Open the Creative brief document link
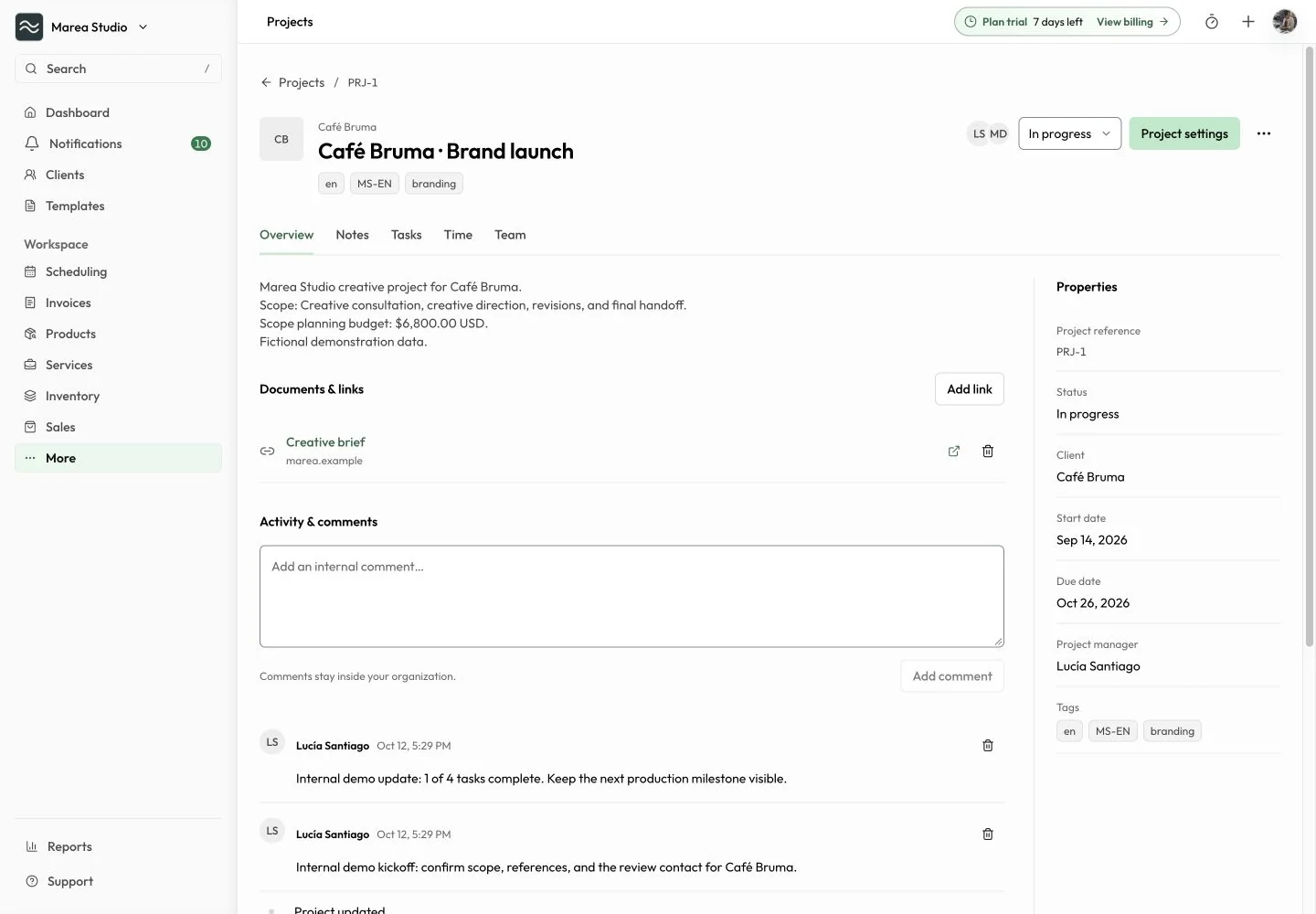This screenshot has height=914, width=1316. click(x=325, y=442)
